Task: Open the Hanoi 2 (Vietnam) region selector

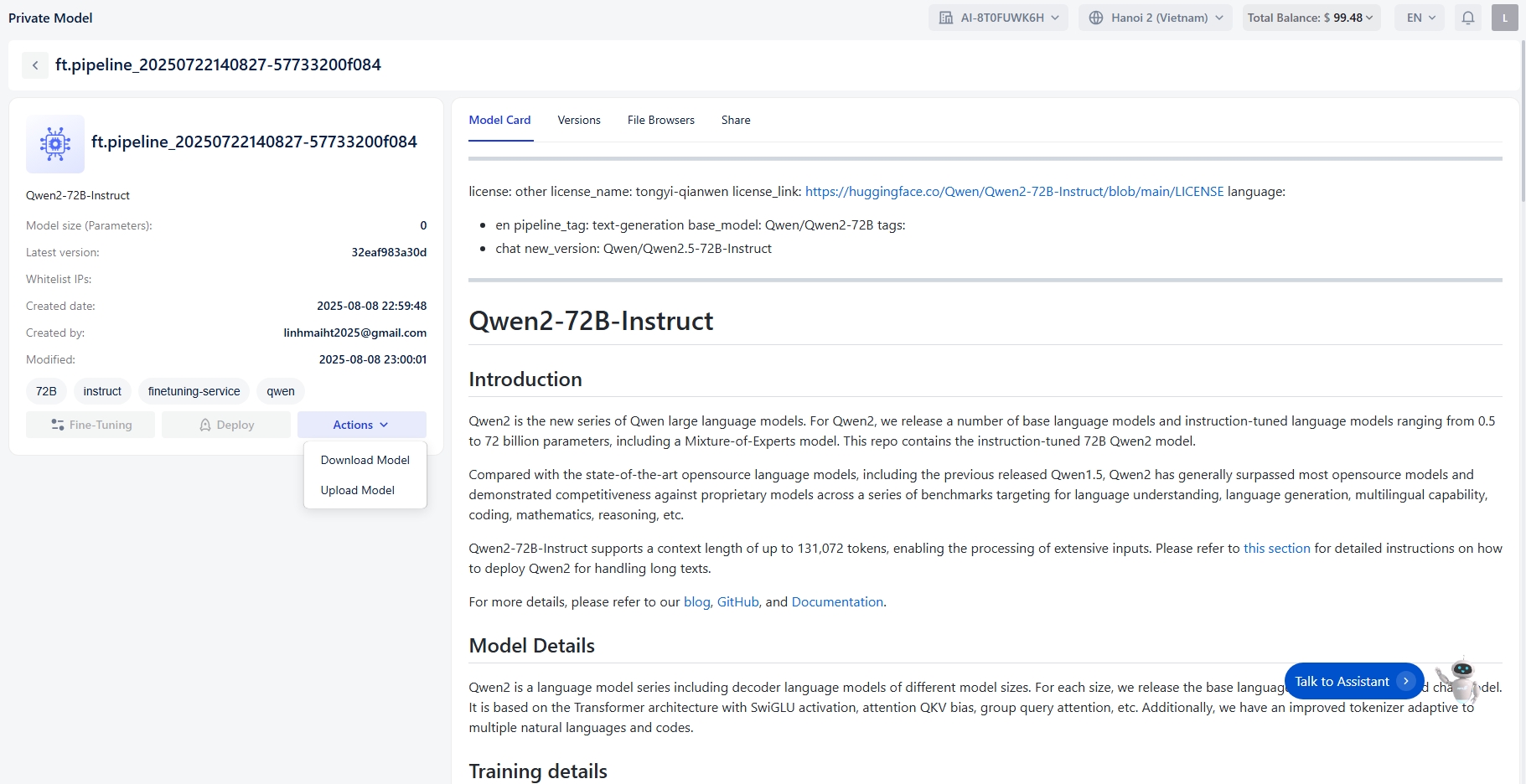Action: [1156, 18]
